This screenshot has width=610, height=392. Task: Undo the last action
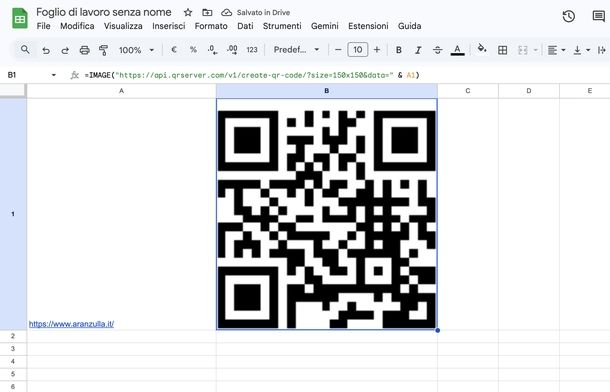click(x=46, y=50)
